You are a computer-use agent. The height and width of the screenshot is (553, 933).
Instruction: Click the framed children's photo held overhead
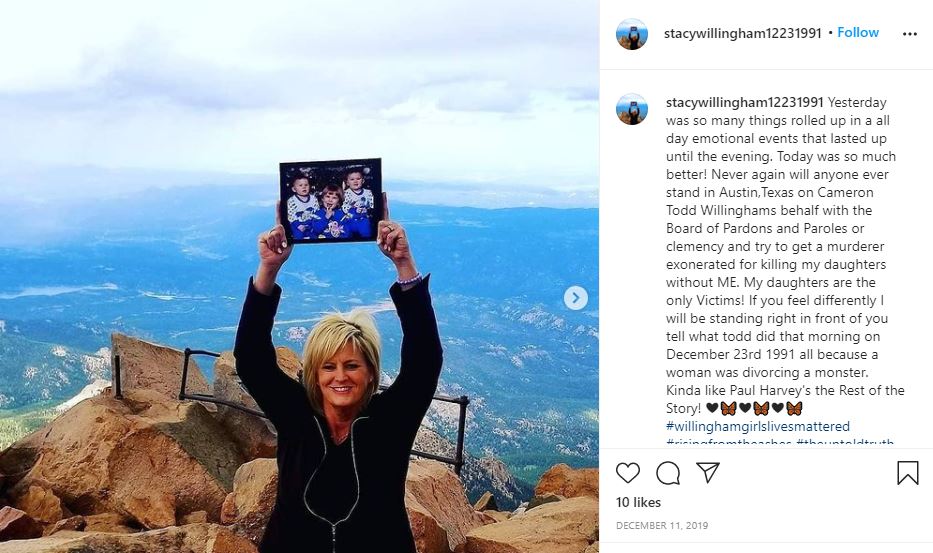click(x=330, y=200)
